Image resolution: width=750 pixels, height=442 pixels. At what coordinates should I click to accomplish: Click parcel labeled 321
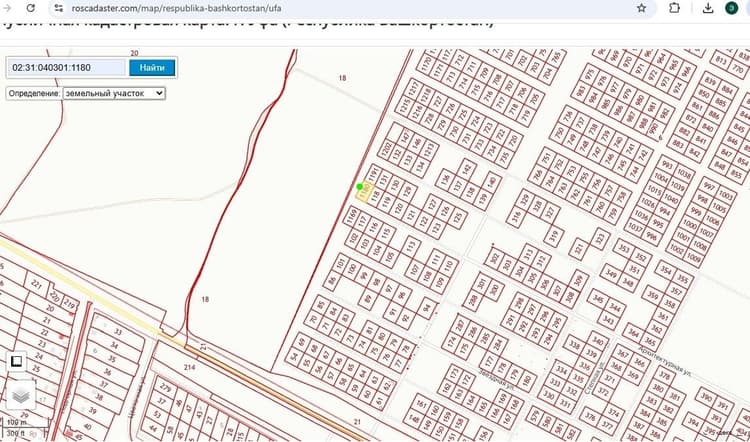579,249
